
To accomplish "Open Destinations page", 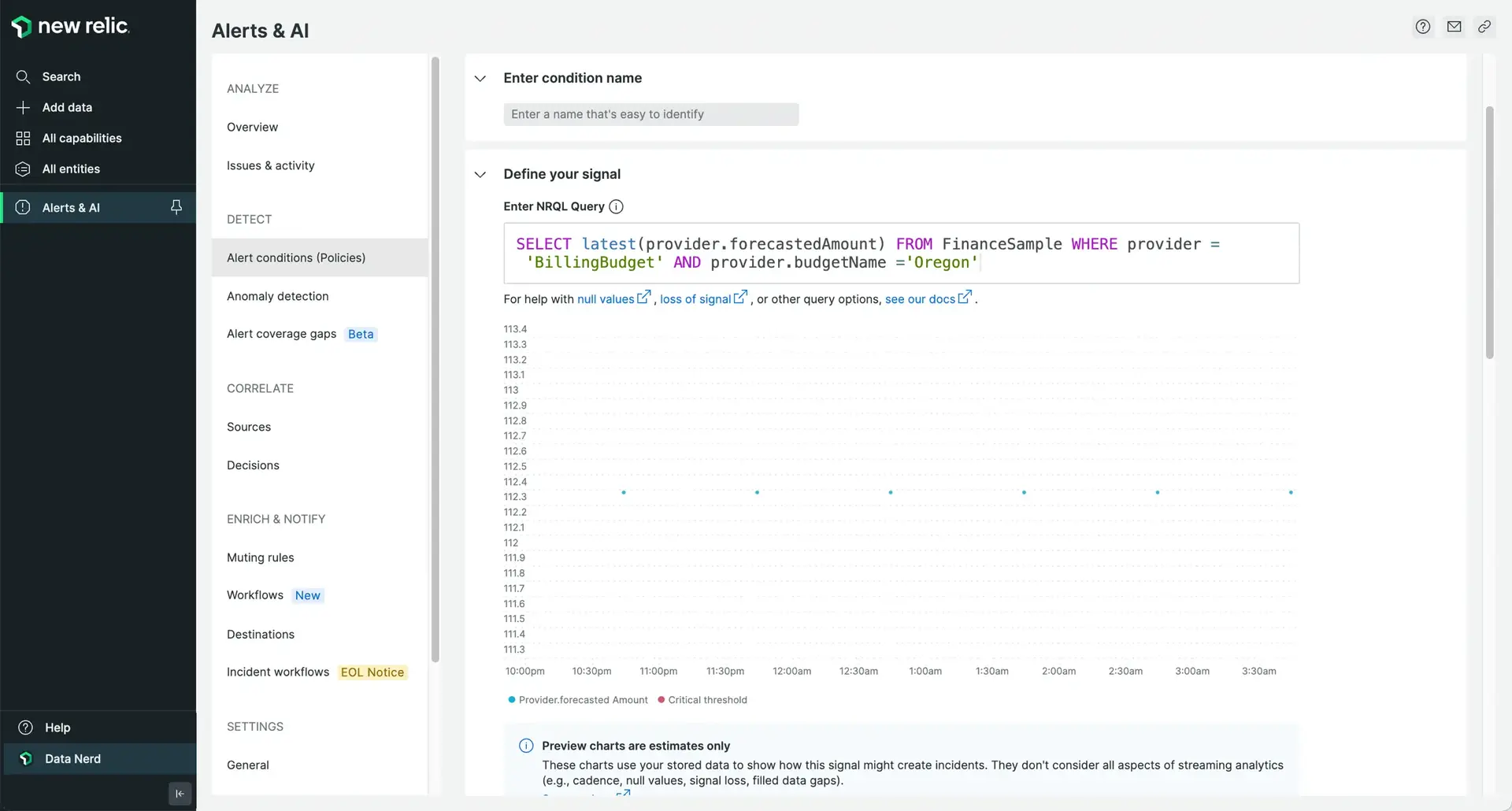I will [260, 634].
